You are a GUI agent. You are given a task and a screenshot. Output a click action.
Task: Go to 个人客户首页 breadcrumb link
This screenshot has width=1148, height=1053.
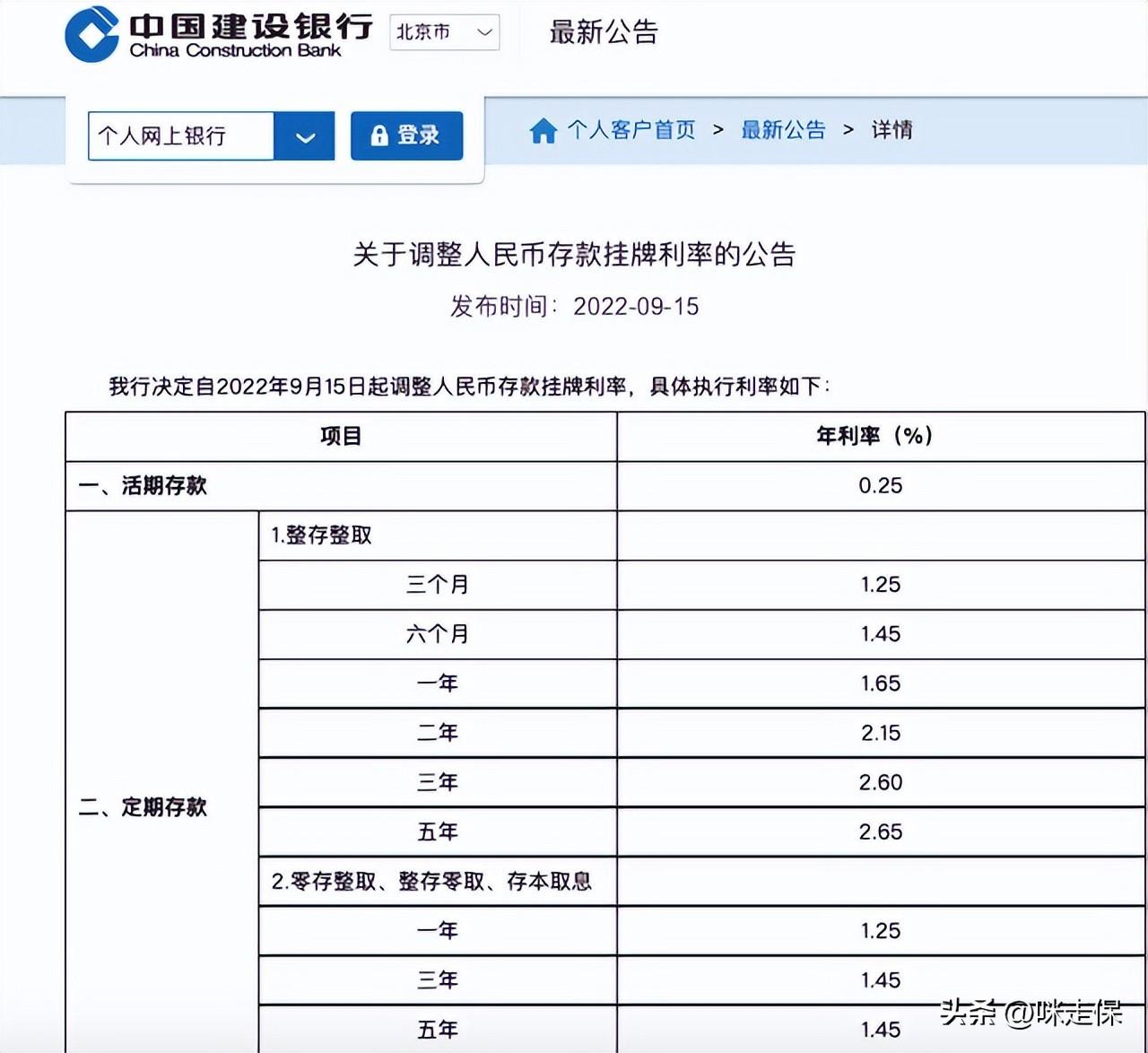tap(631, 130)
